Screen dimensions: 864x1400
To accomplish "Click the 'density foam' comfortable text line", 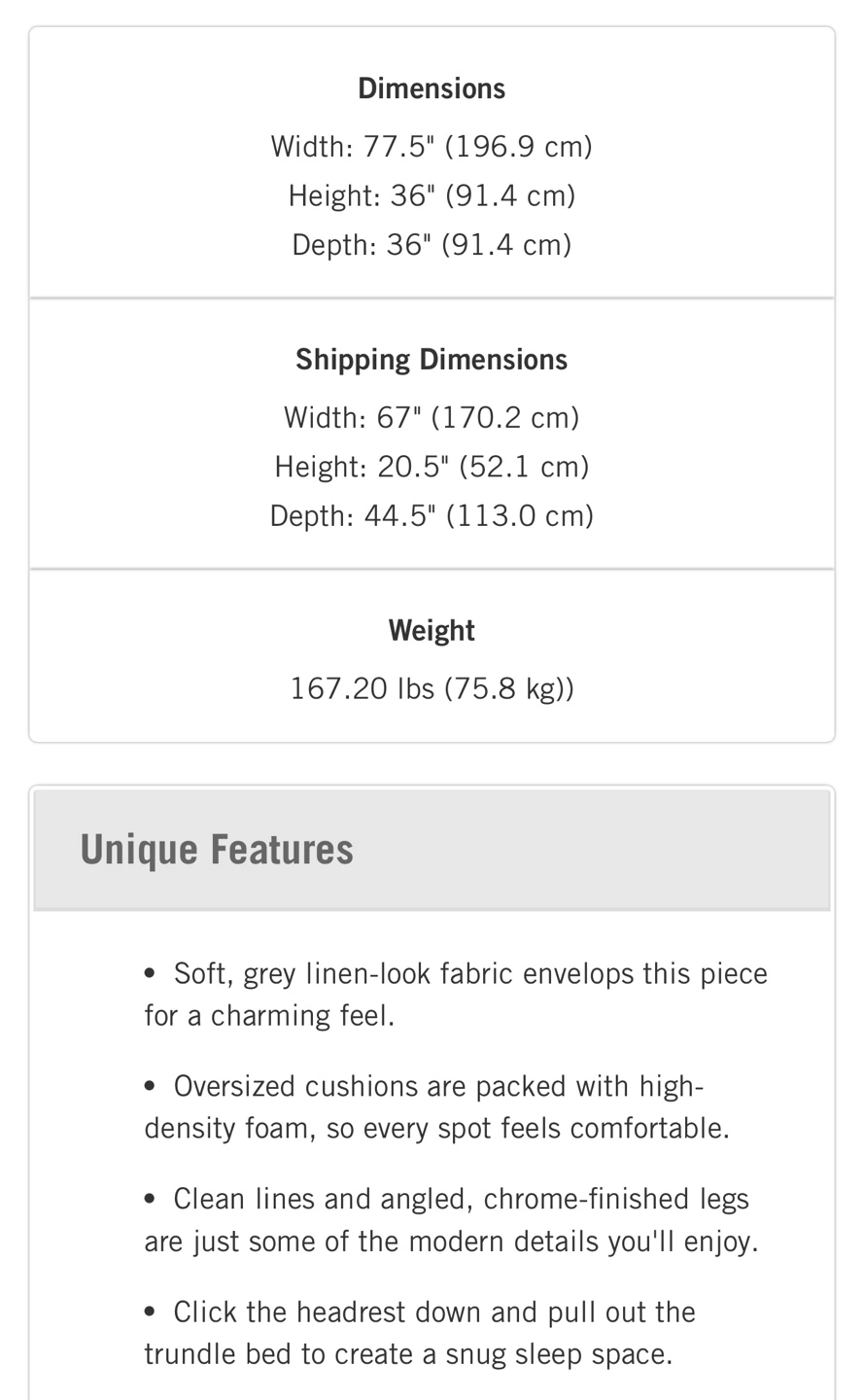I will click(437, 1129).
